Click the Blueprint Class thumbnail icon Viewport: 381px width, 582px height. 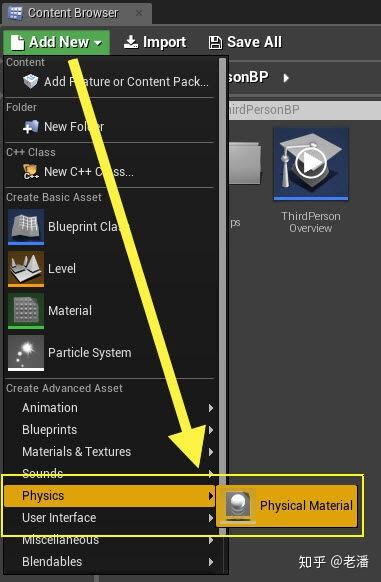click(26, 226)
